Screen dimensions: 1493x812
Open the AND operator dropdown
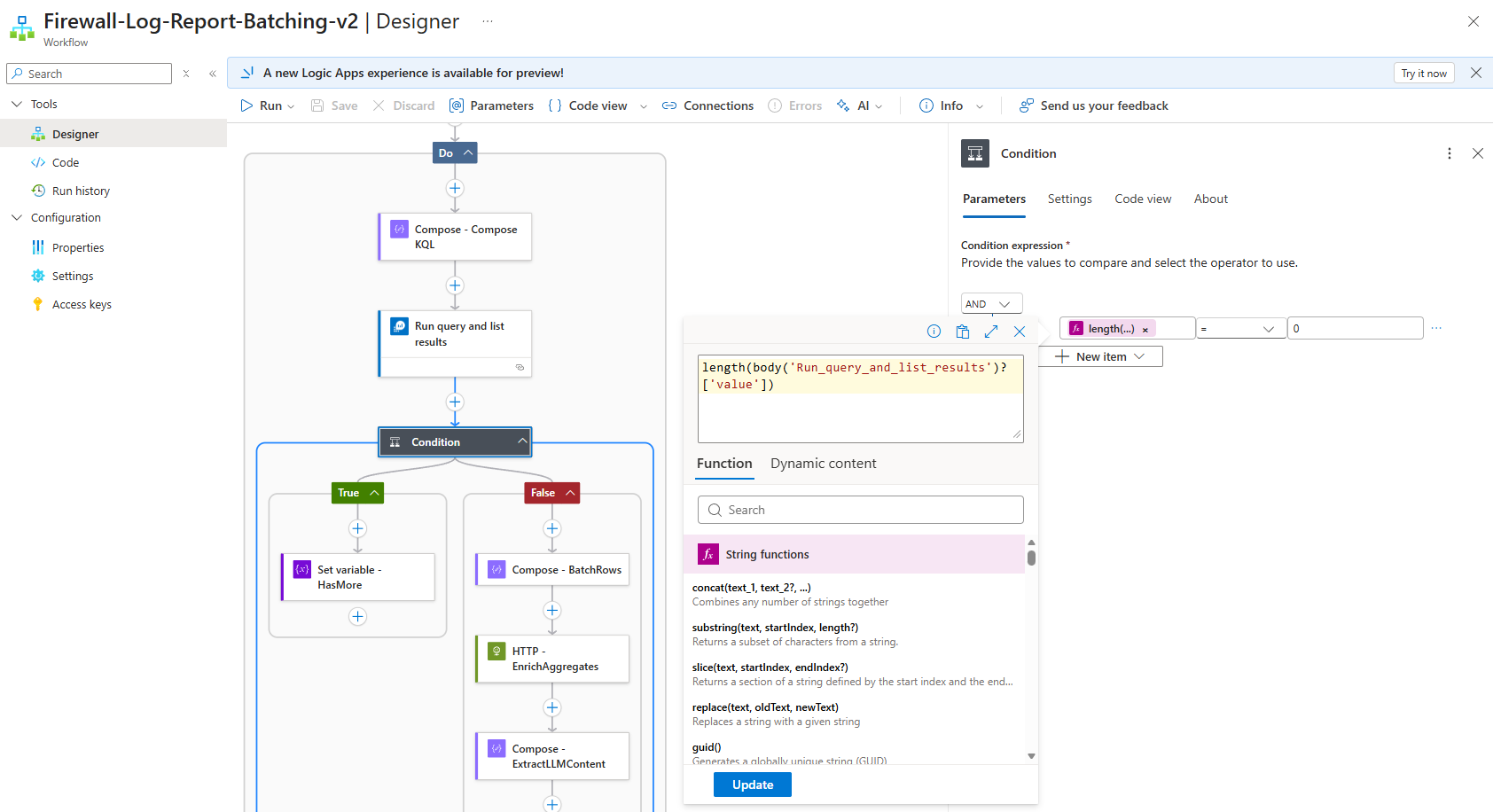pos(991,304)
